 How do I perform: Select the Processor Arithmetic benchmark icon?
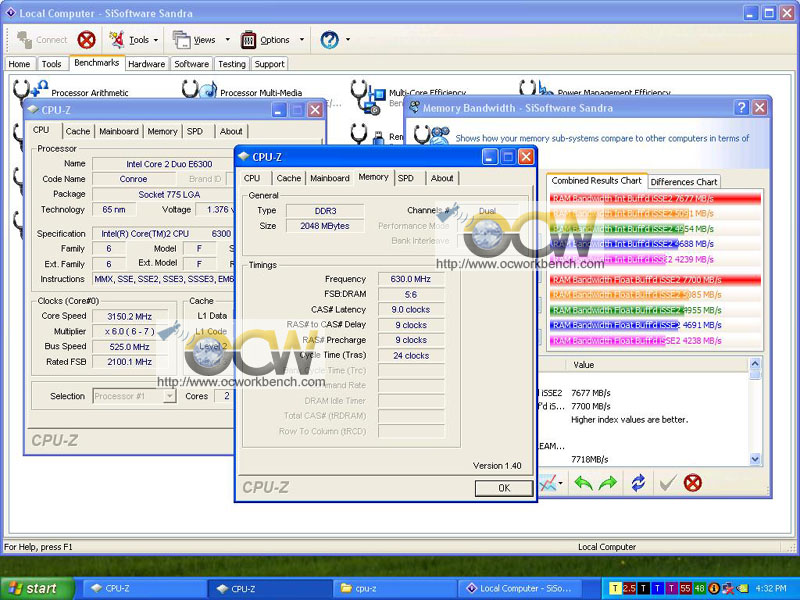tap(30, 88)
